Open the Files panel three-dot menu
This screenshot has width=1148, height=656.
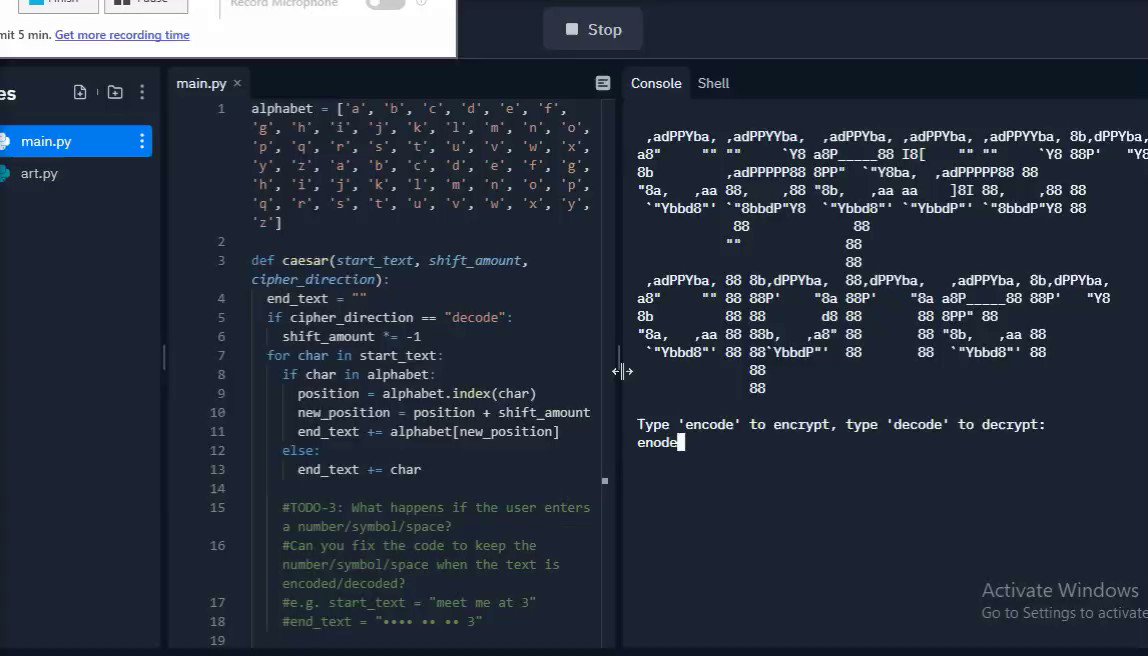pos(142,92)
